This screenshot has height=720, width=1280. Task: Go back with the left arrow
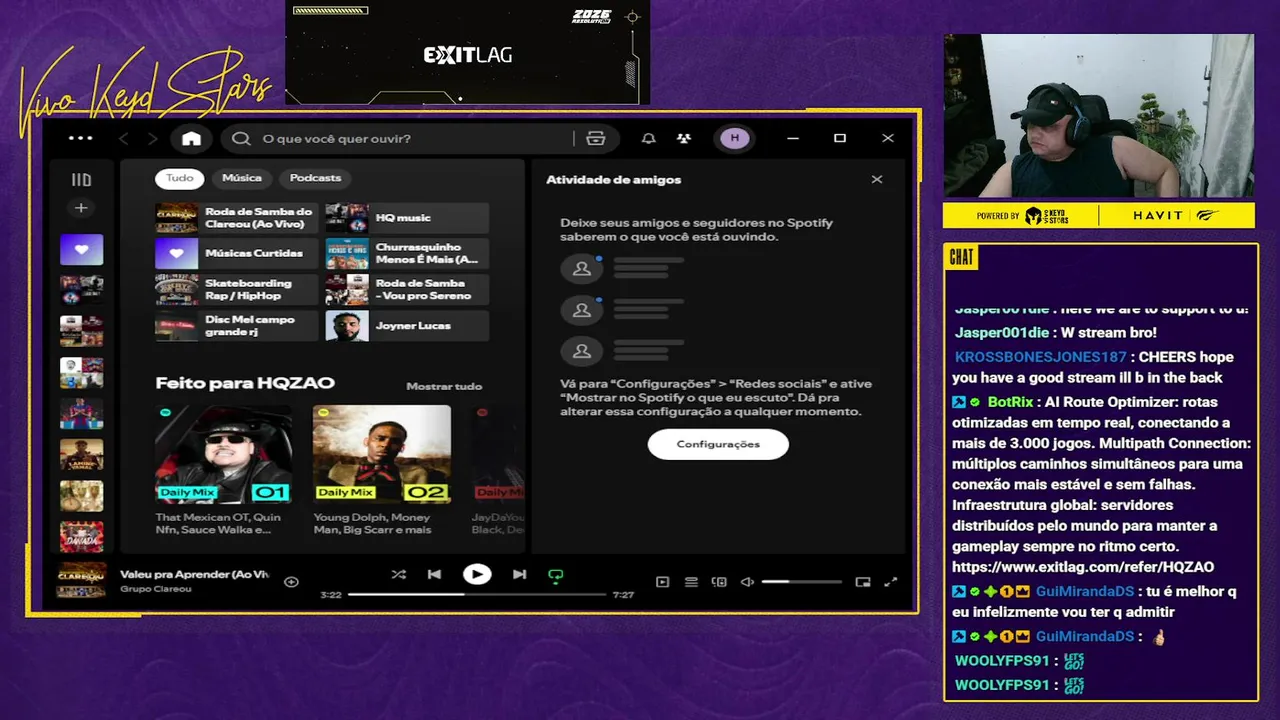click(124, 138)
